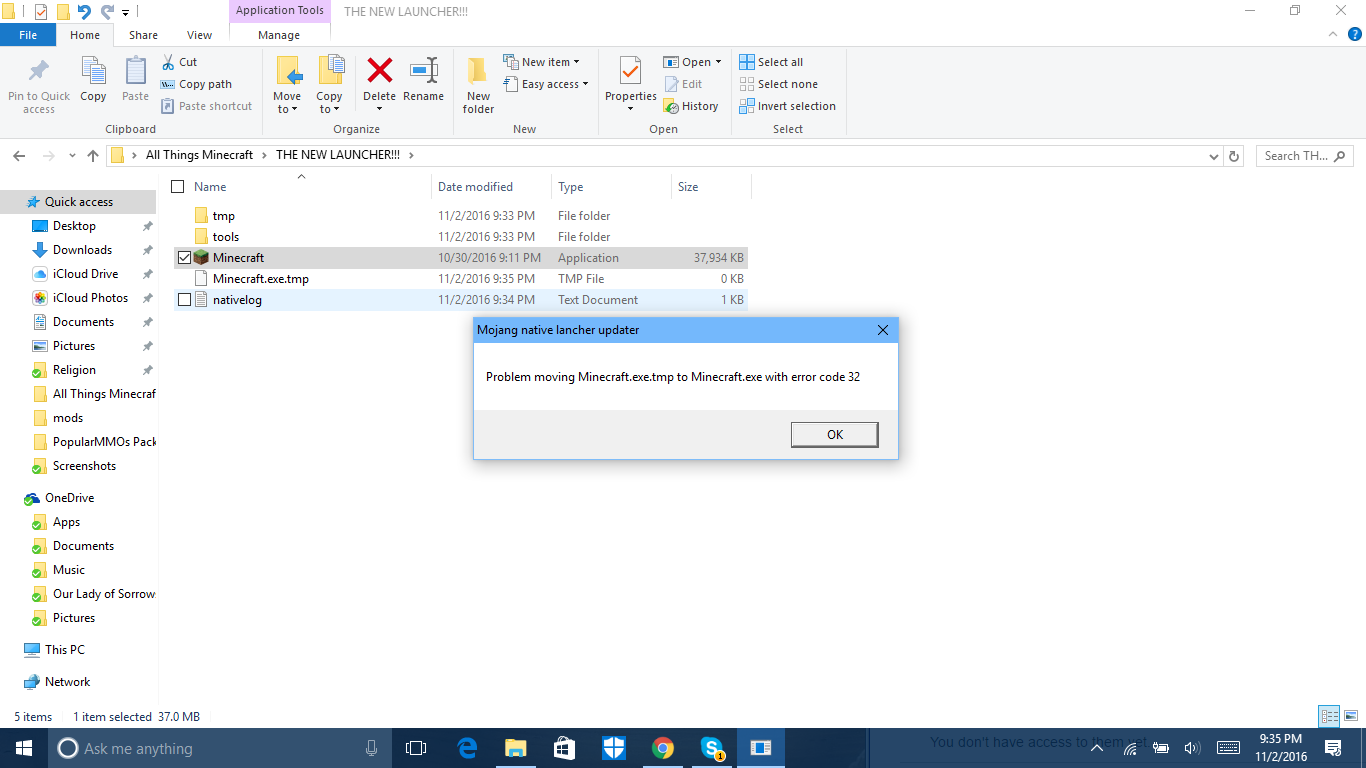Switch to the Home tab

85,35
